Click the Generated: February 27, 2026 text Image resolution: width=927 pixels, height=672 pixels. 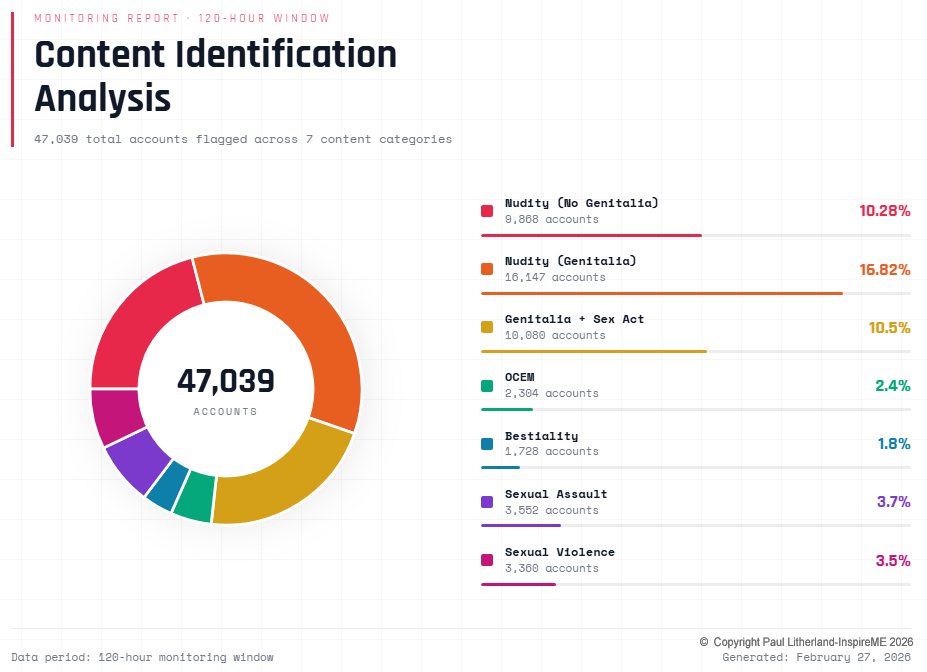(818, 658)
